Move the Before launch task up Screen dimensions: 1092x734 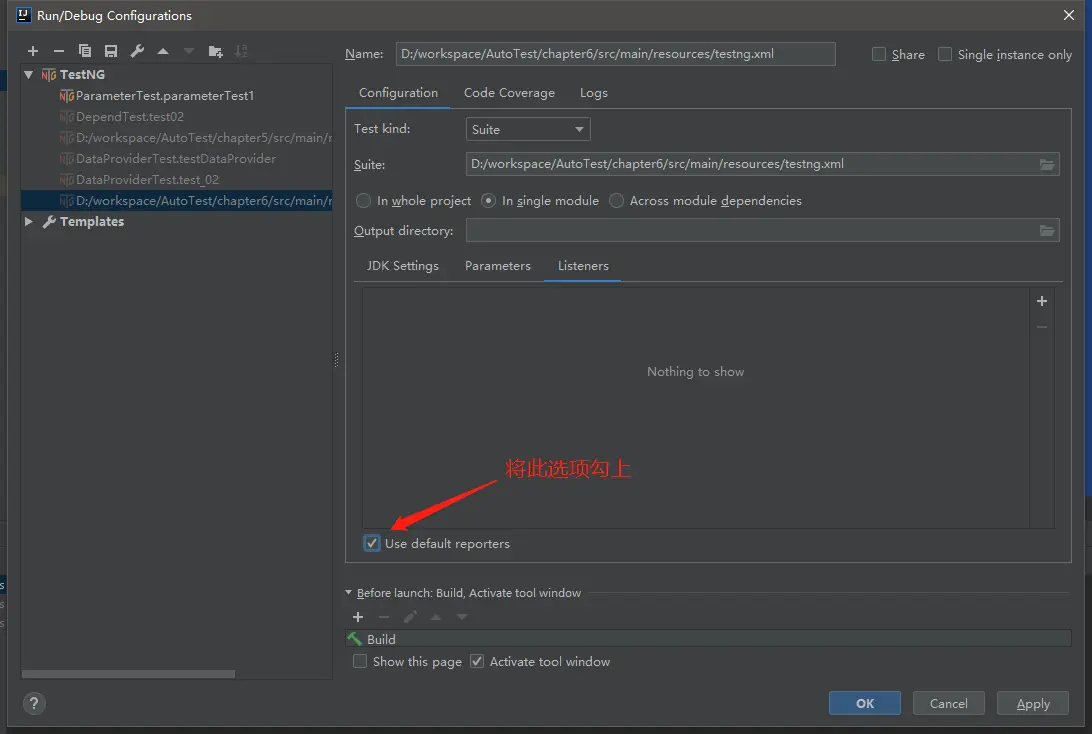click(436, 617)
